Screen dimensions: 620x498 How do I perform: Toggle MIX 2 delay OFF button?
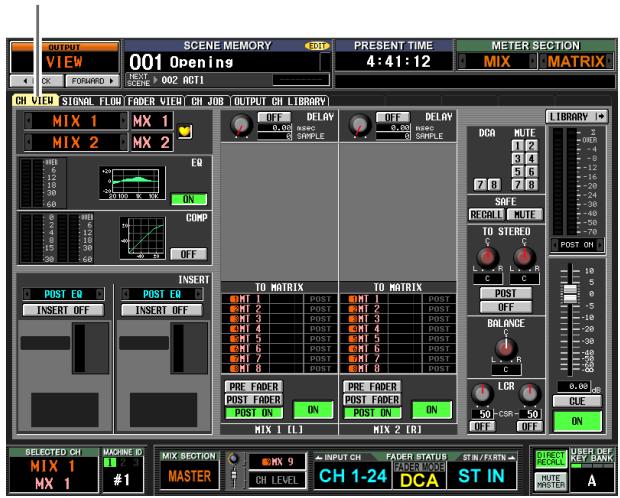tap(393, 117)
